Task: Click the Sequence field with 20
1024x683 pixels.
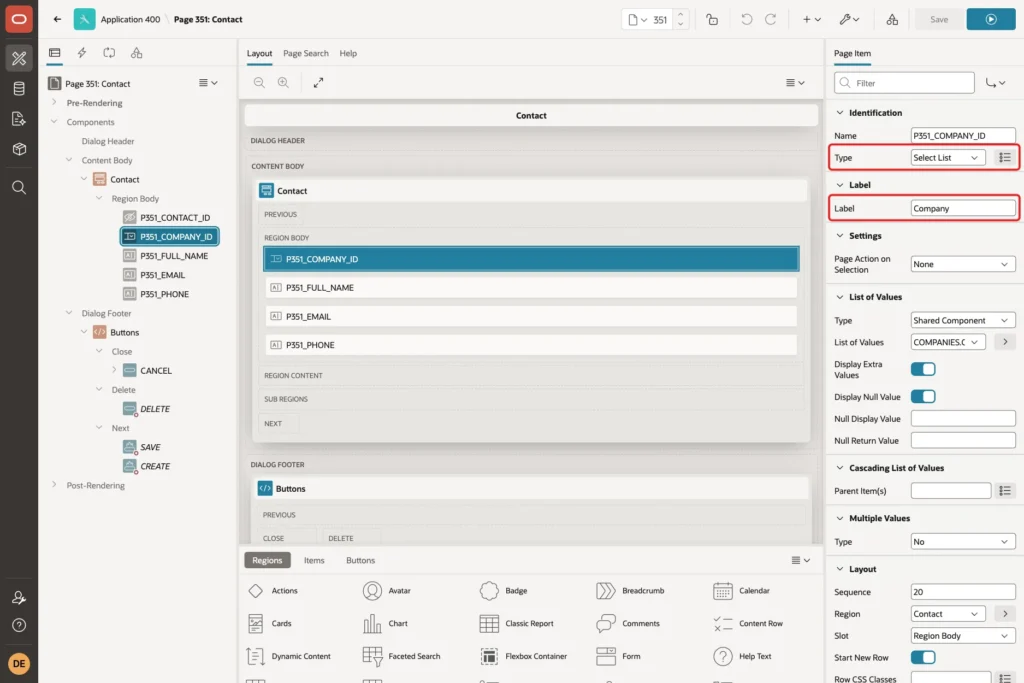Action: click(x=963, y=592)
